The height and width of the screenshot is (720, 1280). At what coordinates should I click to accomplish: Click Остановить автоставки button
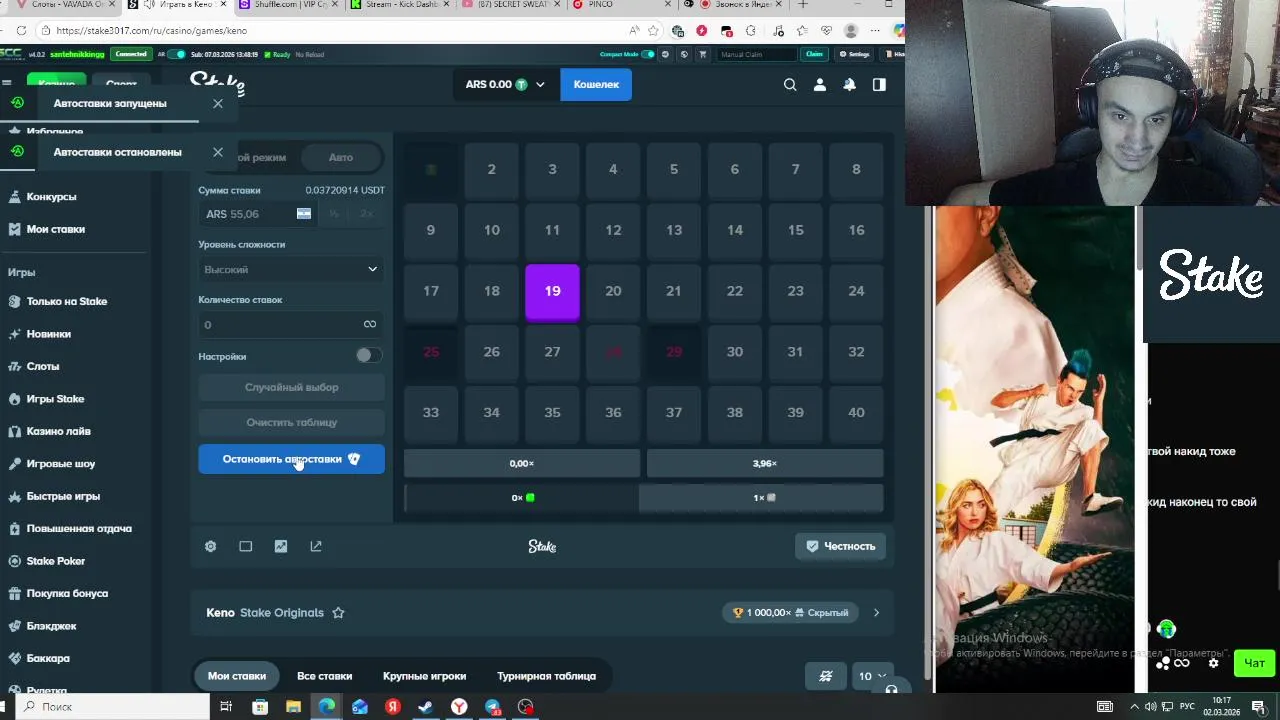pyautogui.click(x=291, y=459)
